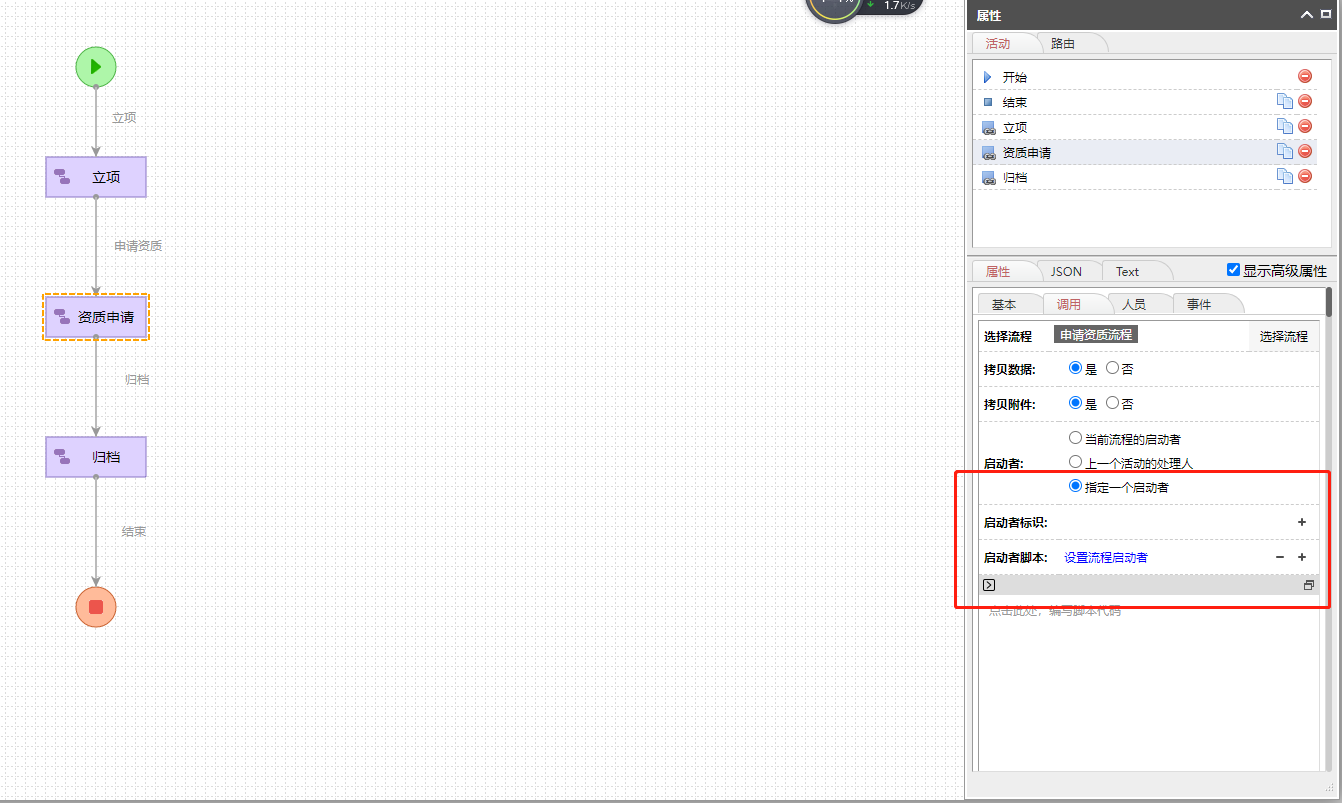Click the linked-process icon beside 归档 in list
Viewport: 1342px width, 803px height.
989,178
